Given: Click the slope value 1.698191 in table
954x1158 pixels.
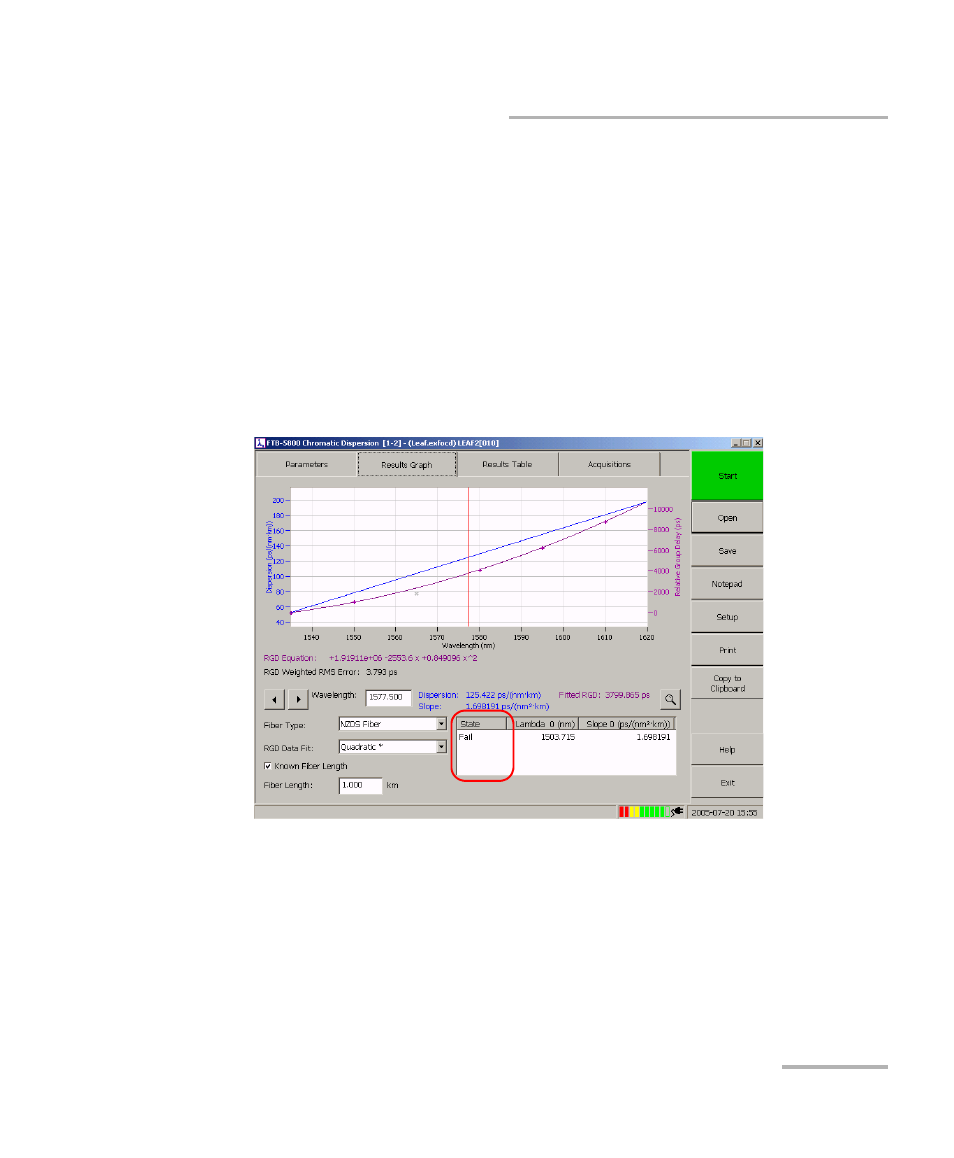Looking at the screenshot, I should pyautogui.click(x=653, y=737).
